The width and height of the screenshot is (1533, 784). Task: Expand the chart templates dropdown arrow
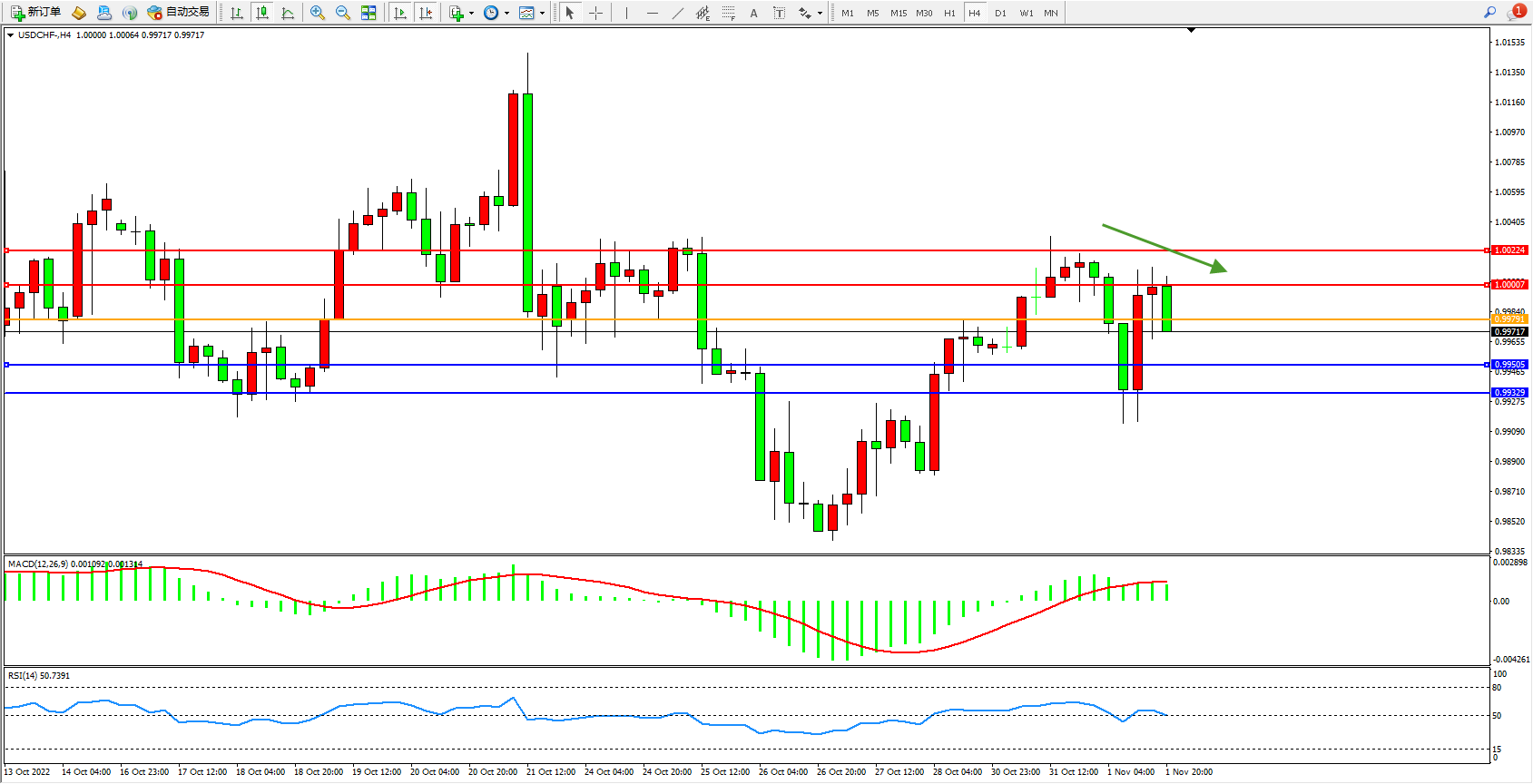click(x=542, y=13)
